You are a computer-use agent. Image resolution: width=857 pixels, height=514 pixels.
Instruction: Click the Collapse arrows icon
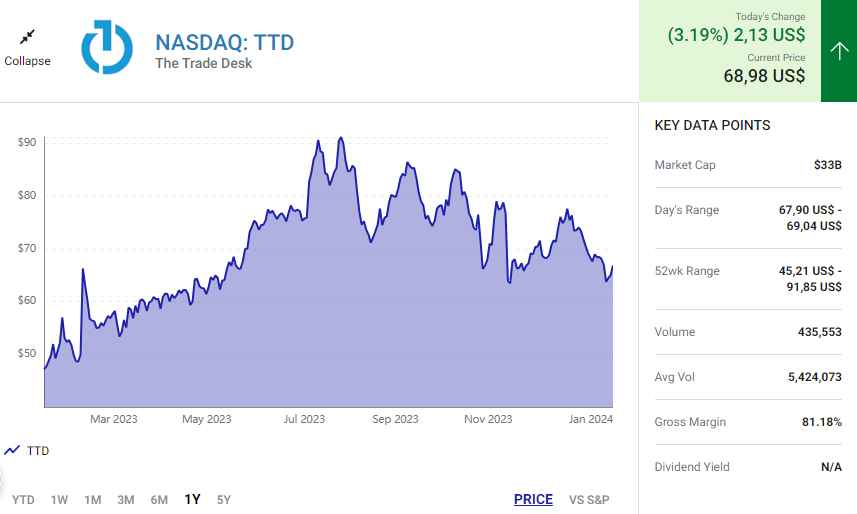27,37
